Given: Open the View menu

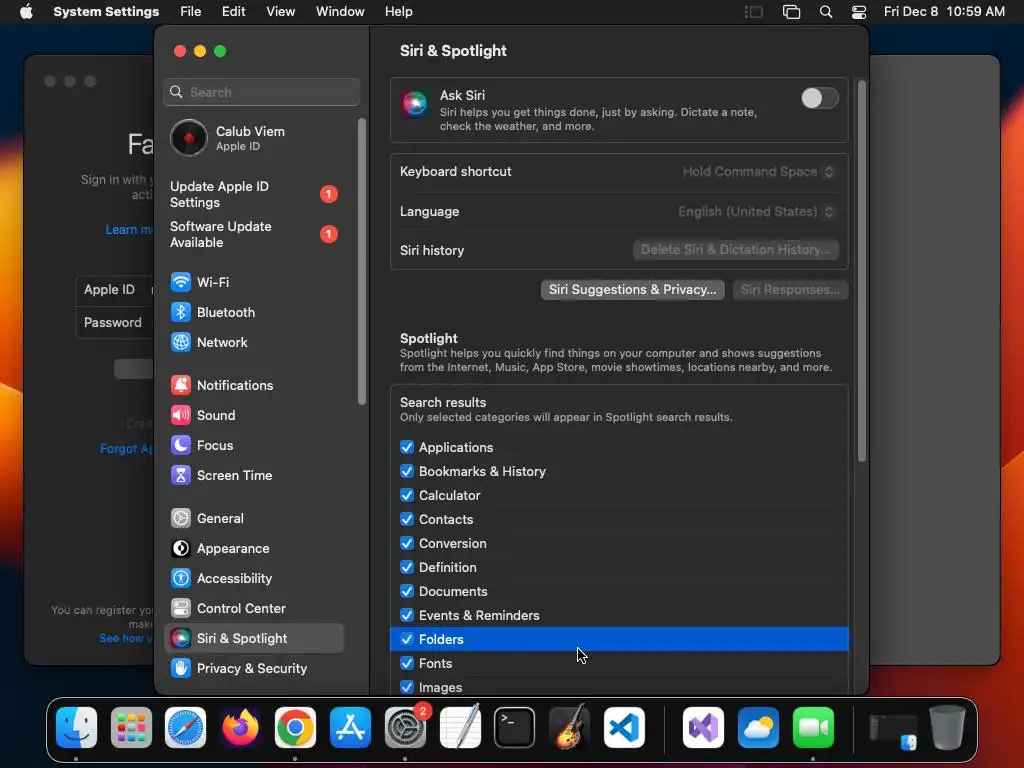Looking at the screenshot, I should pyautogui.click(x=280, y=12).
